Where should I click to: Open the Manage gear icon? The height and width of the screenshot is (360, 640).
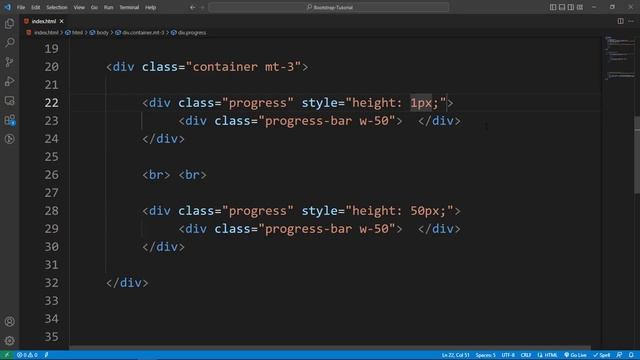9,340
